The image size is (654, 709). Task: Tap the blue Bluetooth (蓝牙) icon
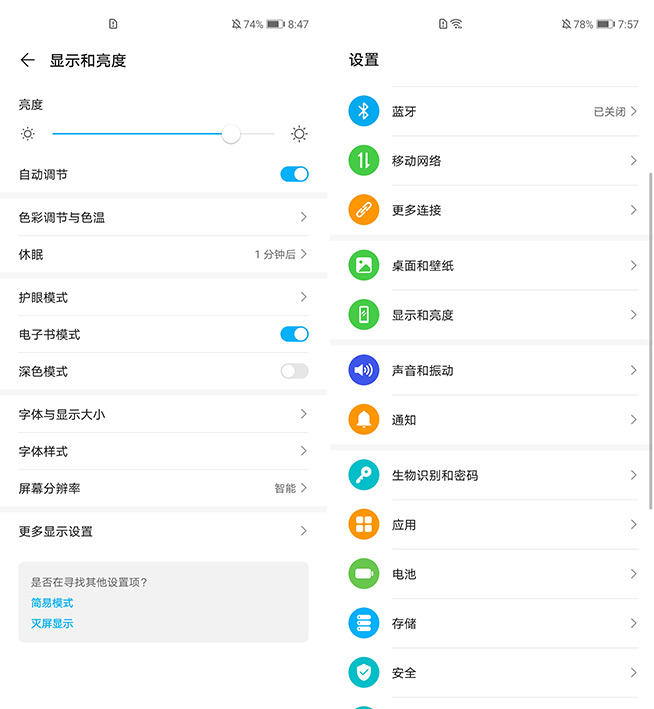364,111
